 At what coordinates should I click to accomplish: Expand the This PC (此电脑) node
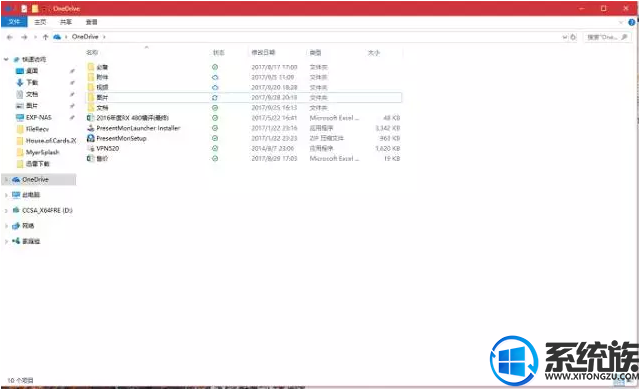[6, 195]
